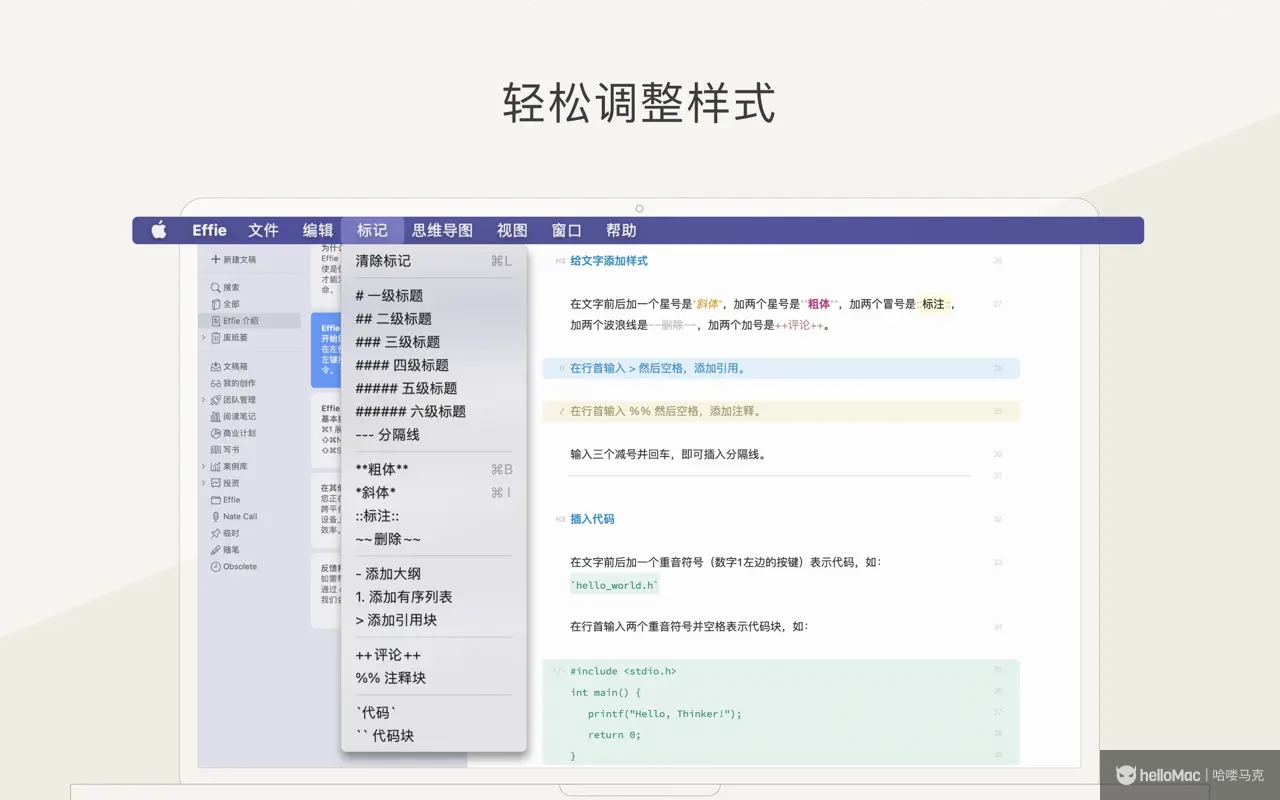Apply # 一级标题 heading style
This screenshot has height=800, width=1280.
click(x=434, y=296)
